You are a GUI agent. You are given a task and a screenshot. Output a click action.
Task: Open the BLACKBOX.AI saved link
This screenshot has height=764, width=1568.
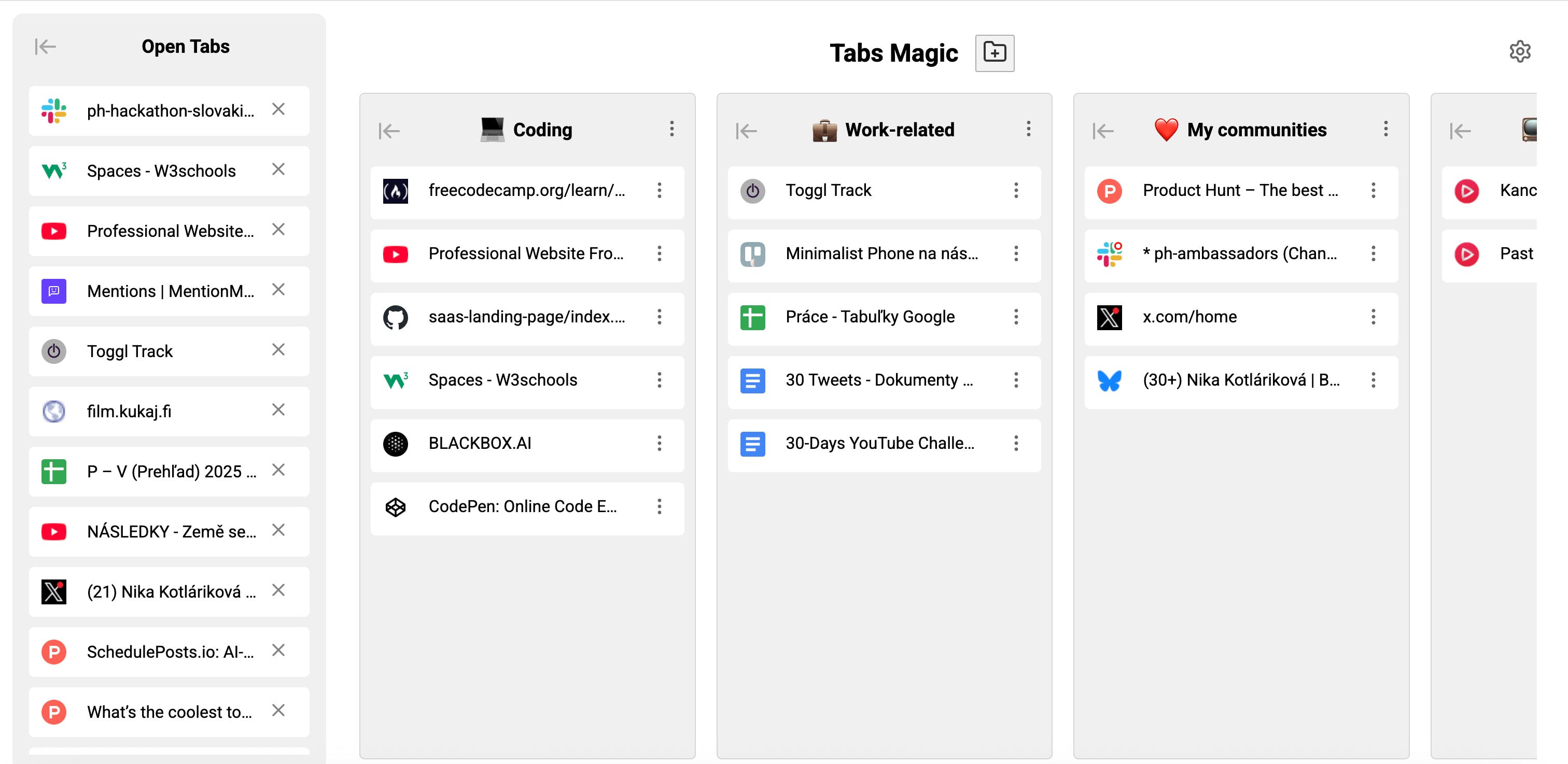(480, 444)
